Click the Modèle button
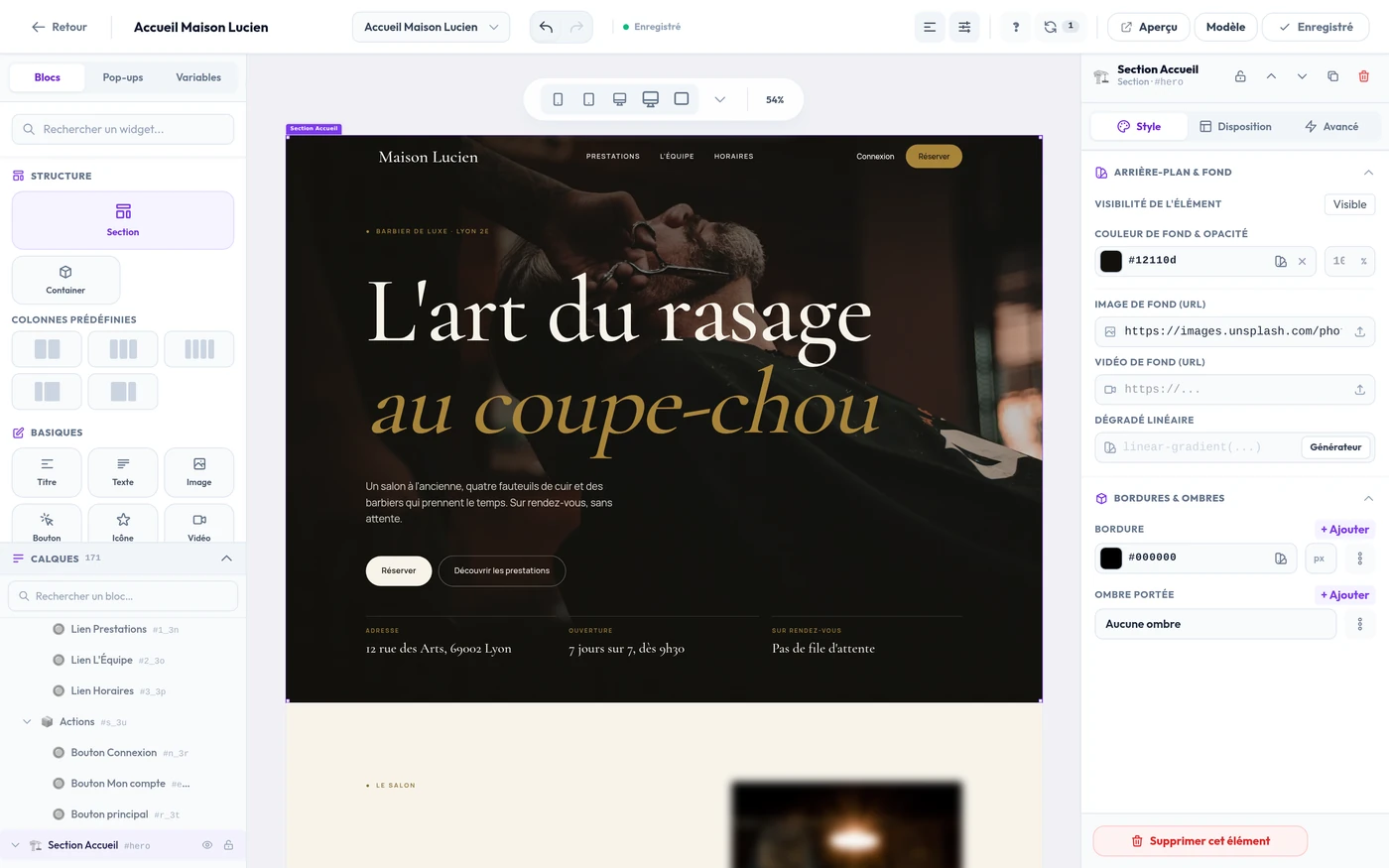The height and width of the screenshot is (868, 1389). (1225, 27)
